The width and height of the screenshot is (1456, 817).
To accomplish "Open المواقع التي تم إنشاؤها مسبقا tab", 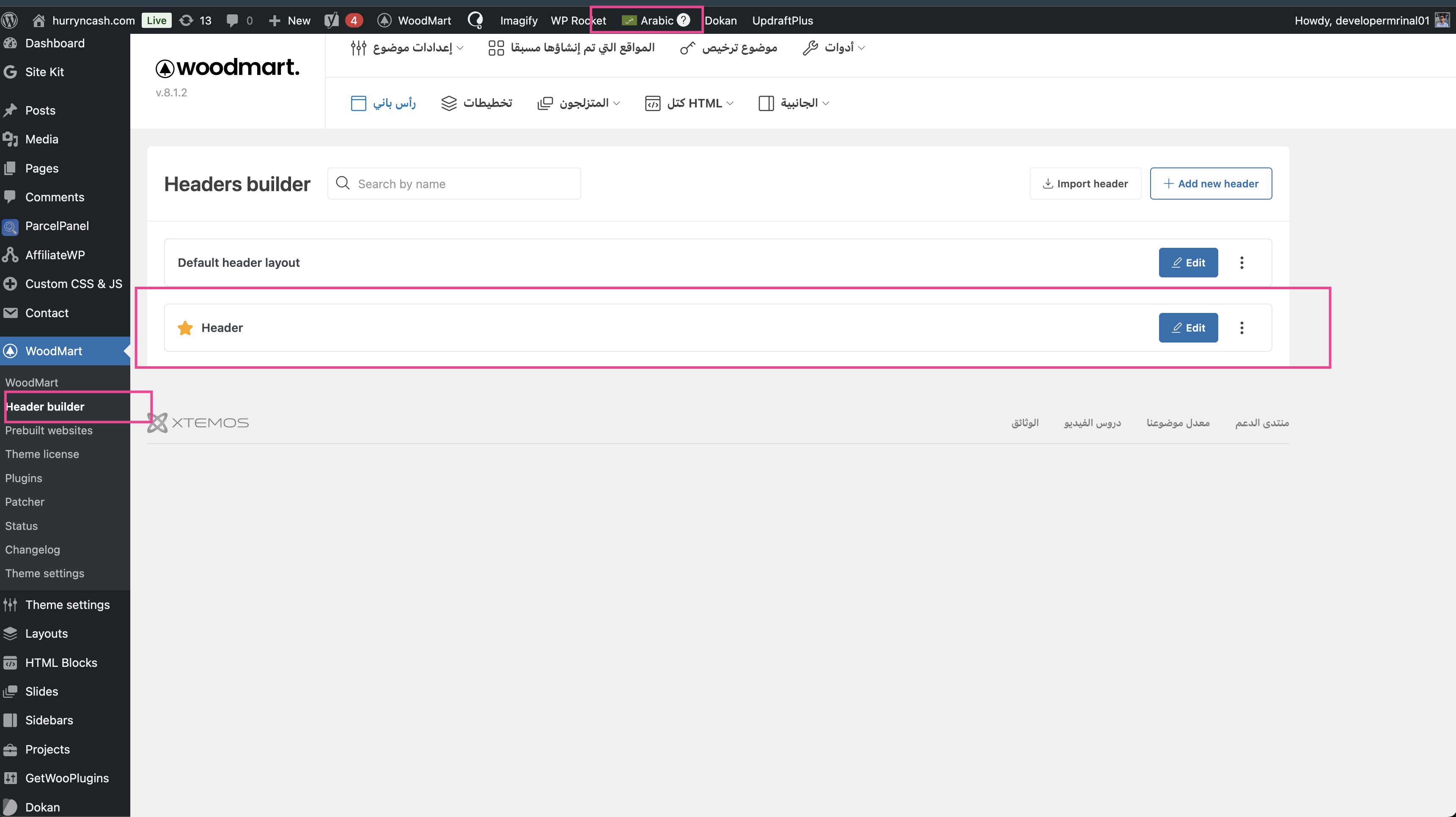I will click(571, 47).
